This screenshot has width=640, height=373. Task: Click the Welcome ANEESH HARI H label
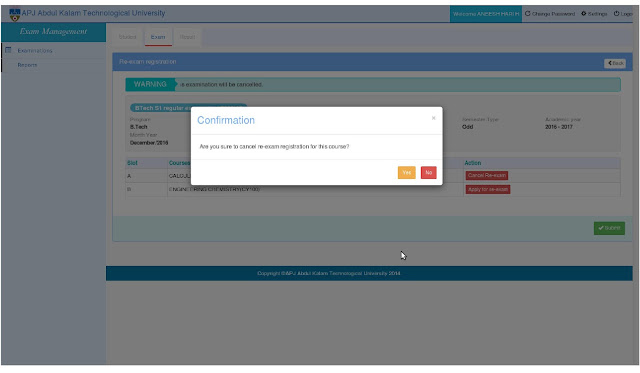[486, 14]
